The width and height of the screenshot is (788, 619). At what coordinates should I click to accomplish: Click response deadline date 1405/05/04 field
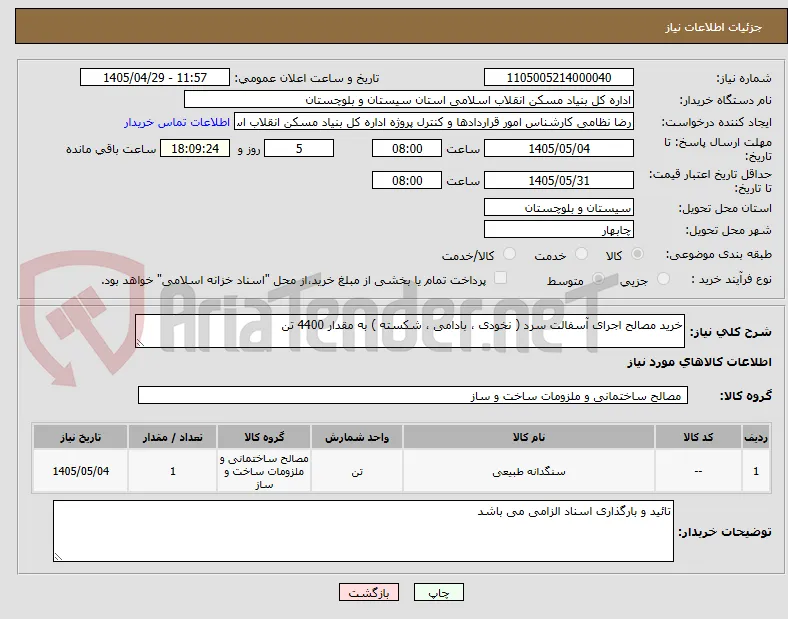tap(559, 148)
